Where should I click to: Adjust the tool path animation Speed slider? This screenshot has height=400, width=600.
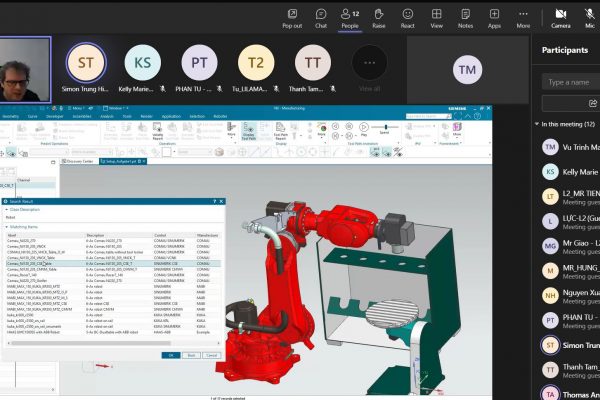click(x=387, y=129)
